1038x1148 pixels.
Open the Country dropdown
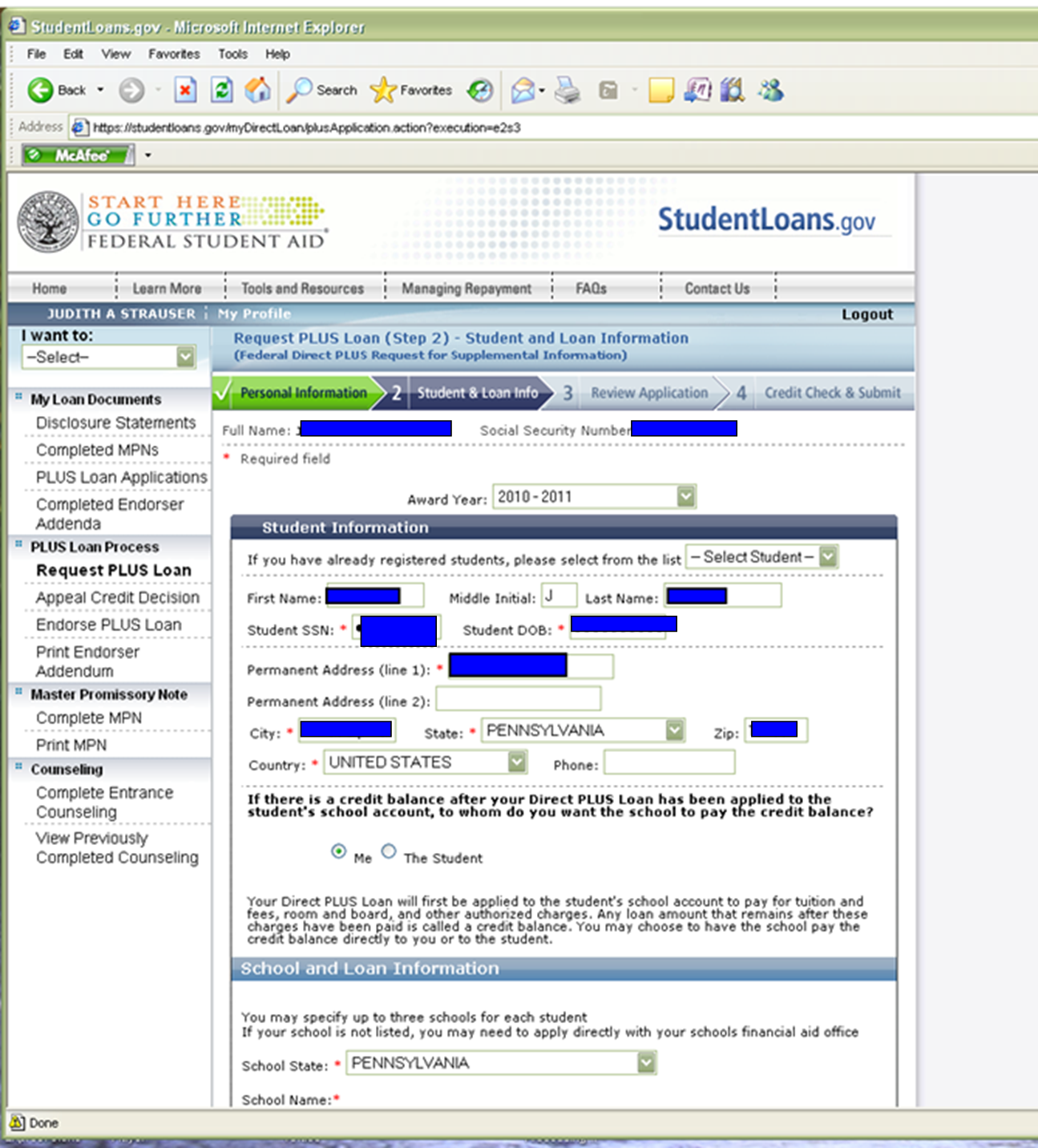point(426,762)
